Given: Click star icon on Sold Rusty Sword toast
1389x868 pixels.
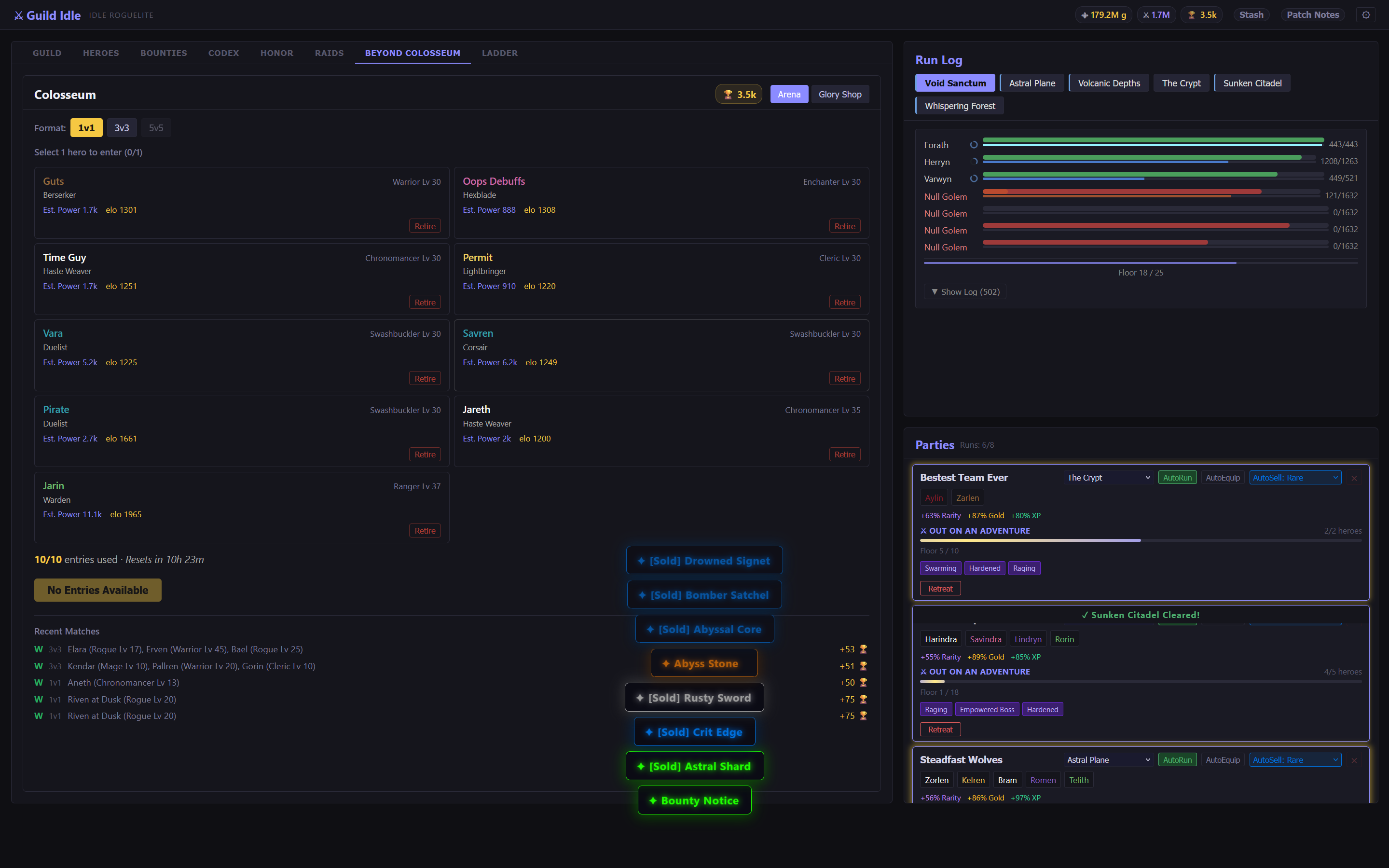Looking at the screenshot, I should point(640,698).
